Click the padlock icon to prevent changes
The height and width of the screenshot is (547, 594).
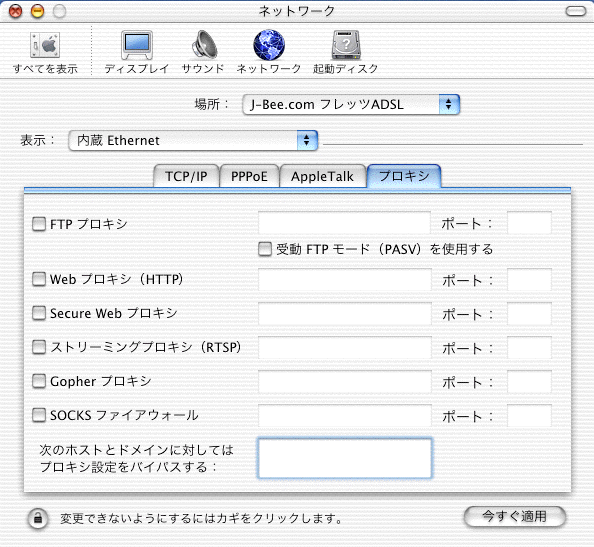pos(38,518)
